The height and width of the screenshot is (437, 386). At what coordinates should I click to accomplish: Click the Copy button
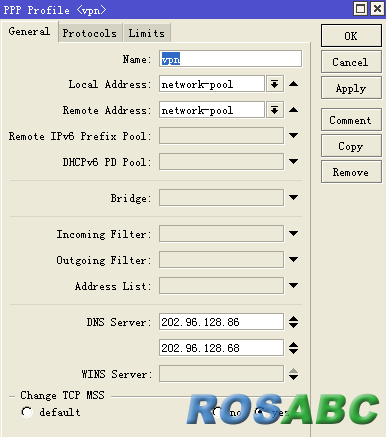pos(351,146)
